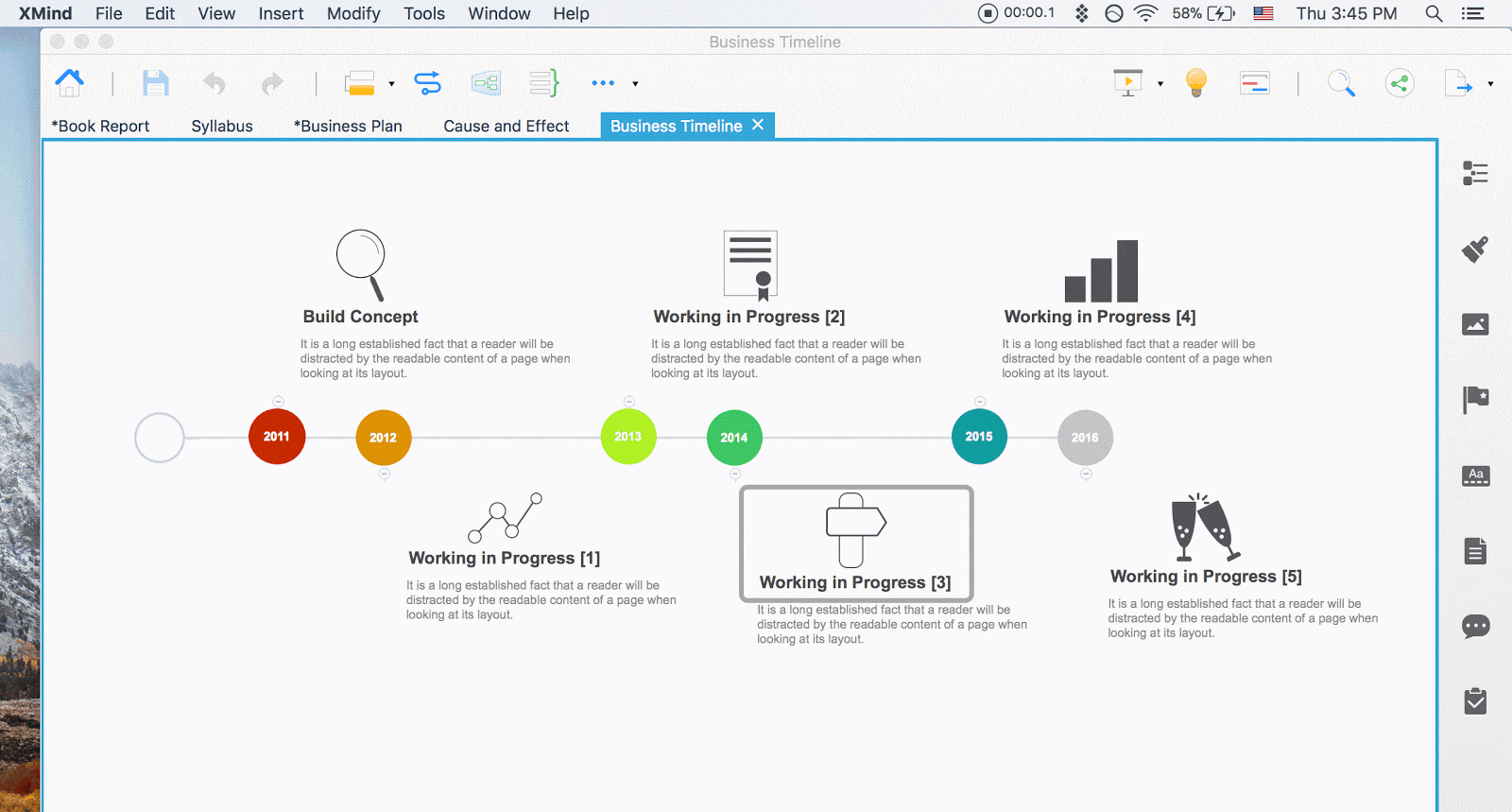Open the Notification Center menu bar icon
The height and width of the screenshot is (812, 1512).
[1472, 13]
